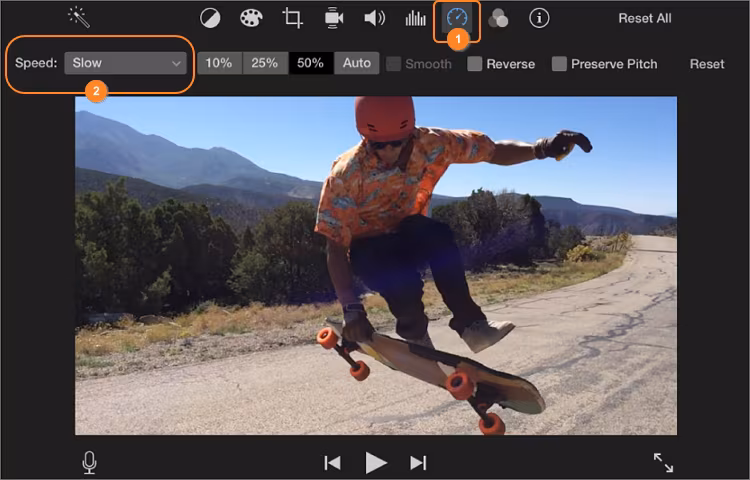Open the clip information icon
This screenshot has width=750, height=480.
pyautogui.click(x=539, y=18)
